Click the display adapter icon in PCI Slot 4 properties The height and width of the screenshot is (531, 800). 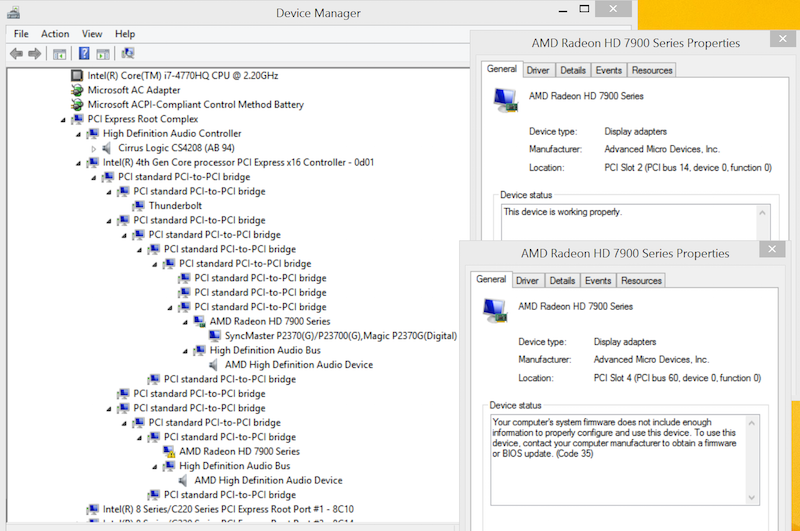point(495,310)
